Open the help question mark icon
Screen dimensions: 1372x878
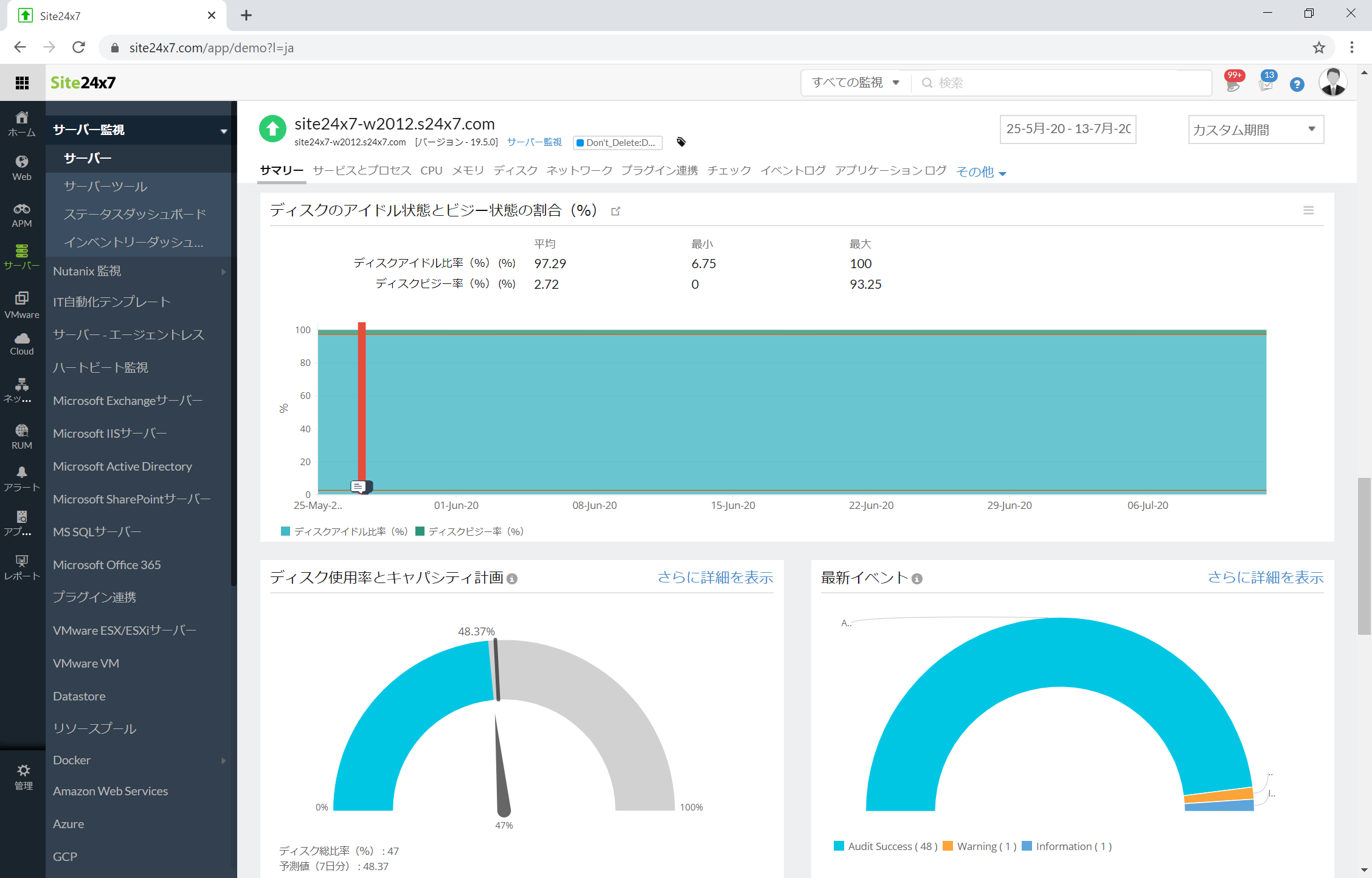(x=1297, y=85)
